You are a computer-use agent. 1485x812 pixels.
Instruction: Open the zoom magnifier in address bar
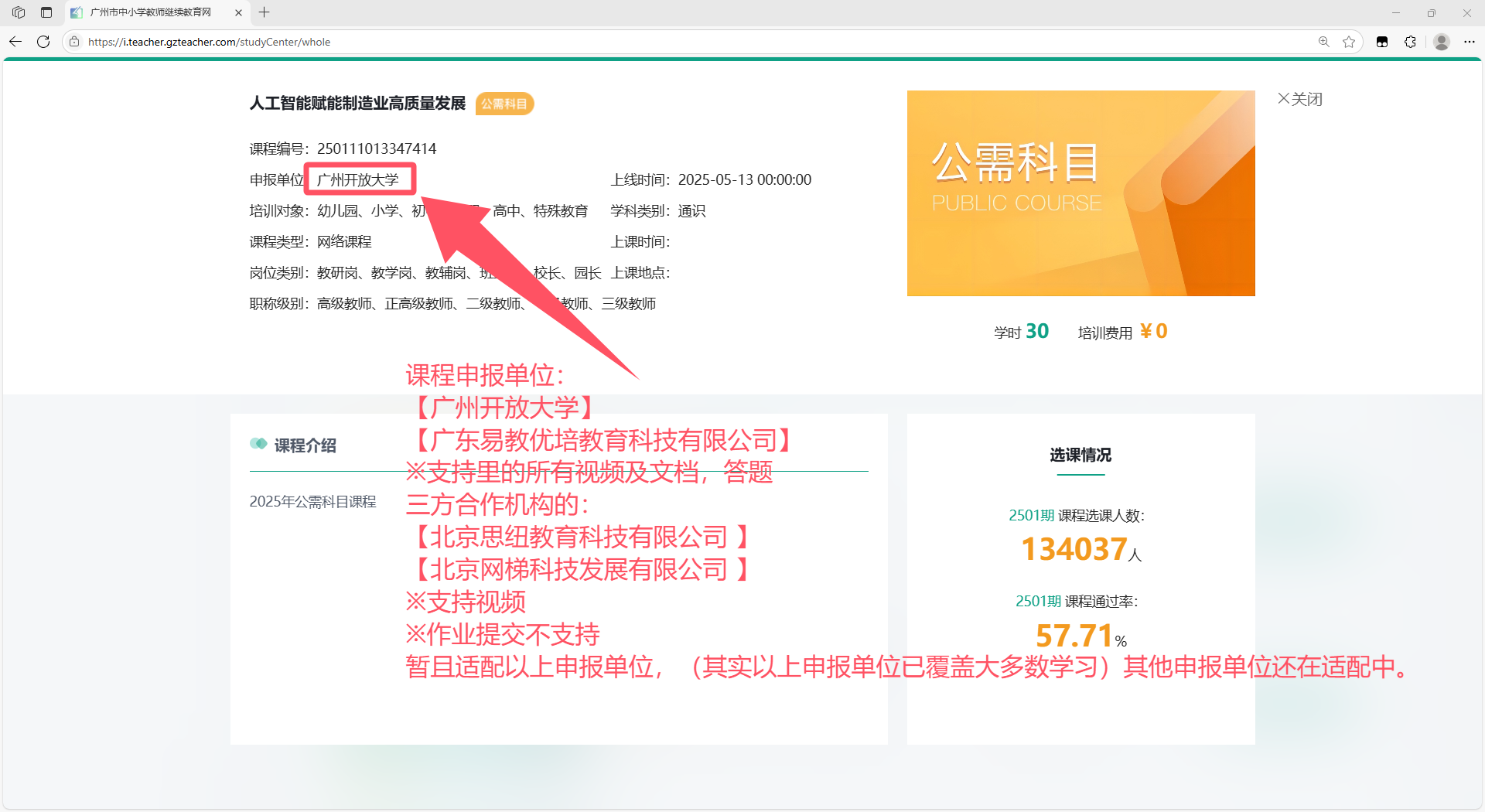click(1323, 42)
